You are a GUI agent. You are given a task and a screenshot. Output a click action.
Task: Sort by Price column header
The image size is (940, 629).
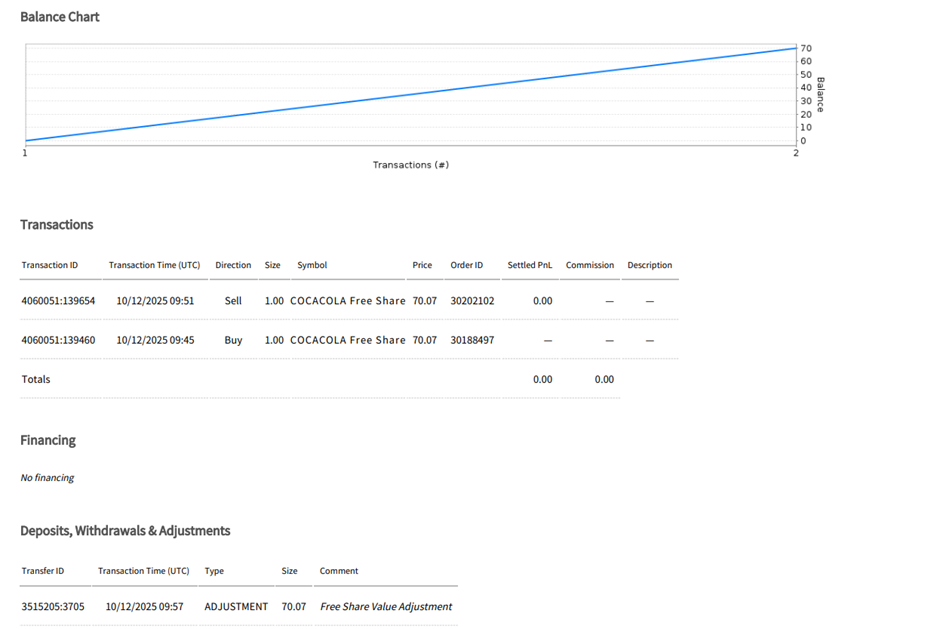[422, 265]
